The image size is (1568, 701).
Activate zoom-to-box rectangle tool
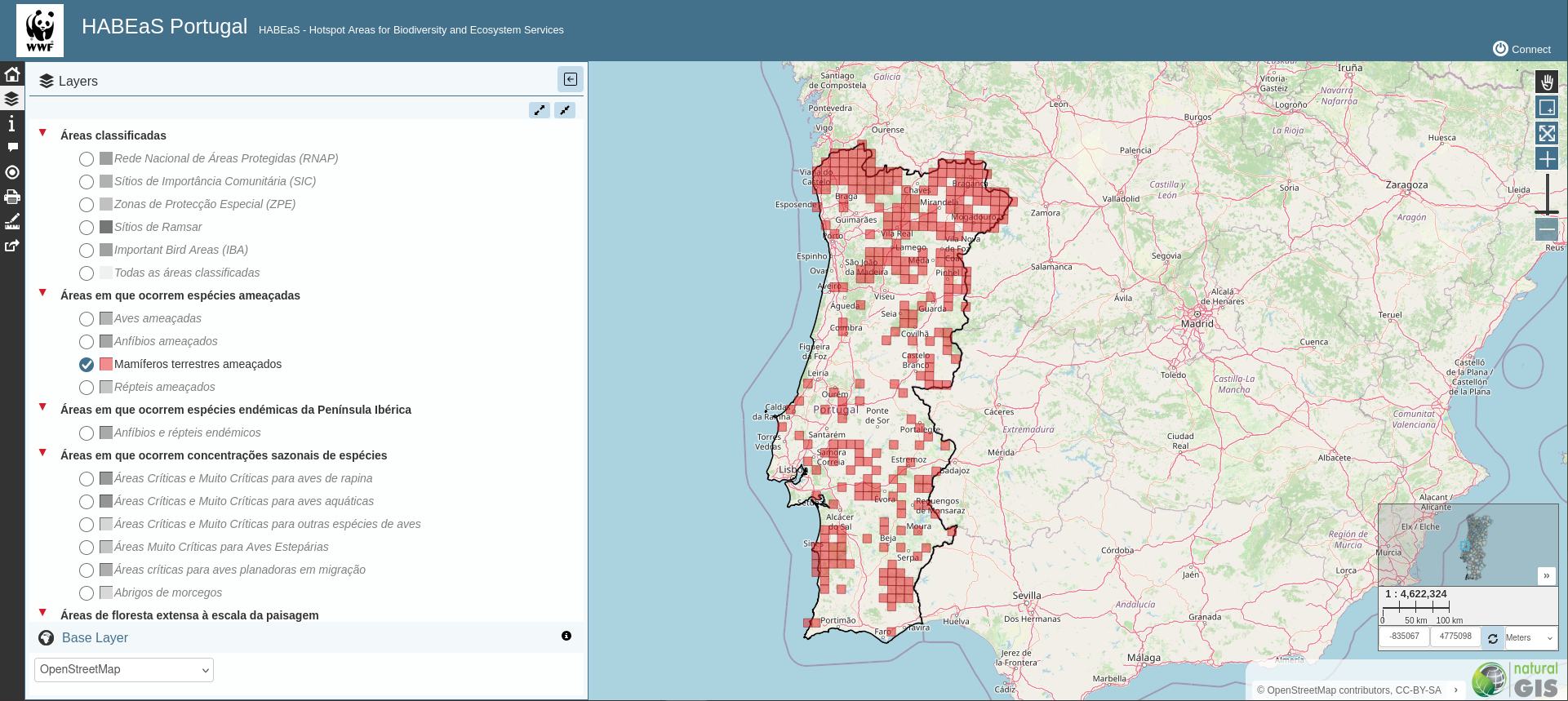coord(1547,108)
